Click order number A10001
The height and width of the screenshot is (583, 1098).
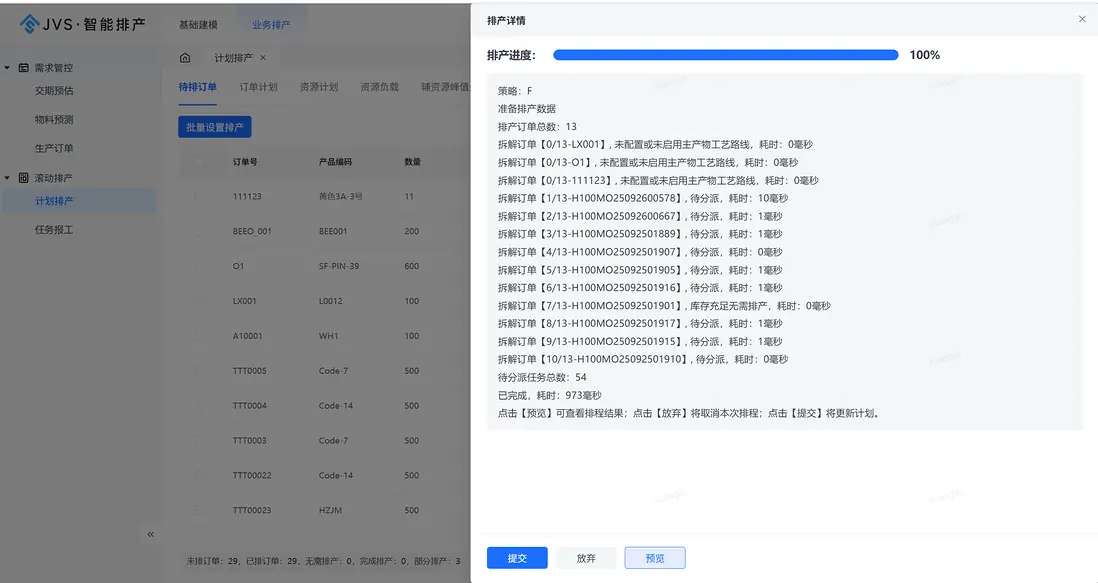point(247,336)
